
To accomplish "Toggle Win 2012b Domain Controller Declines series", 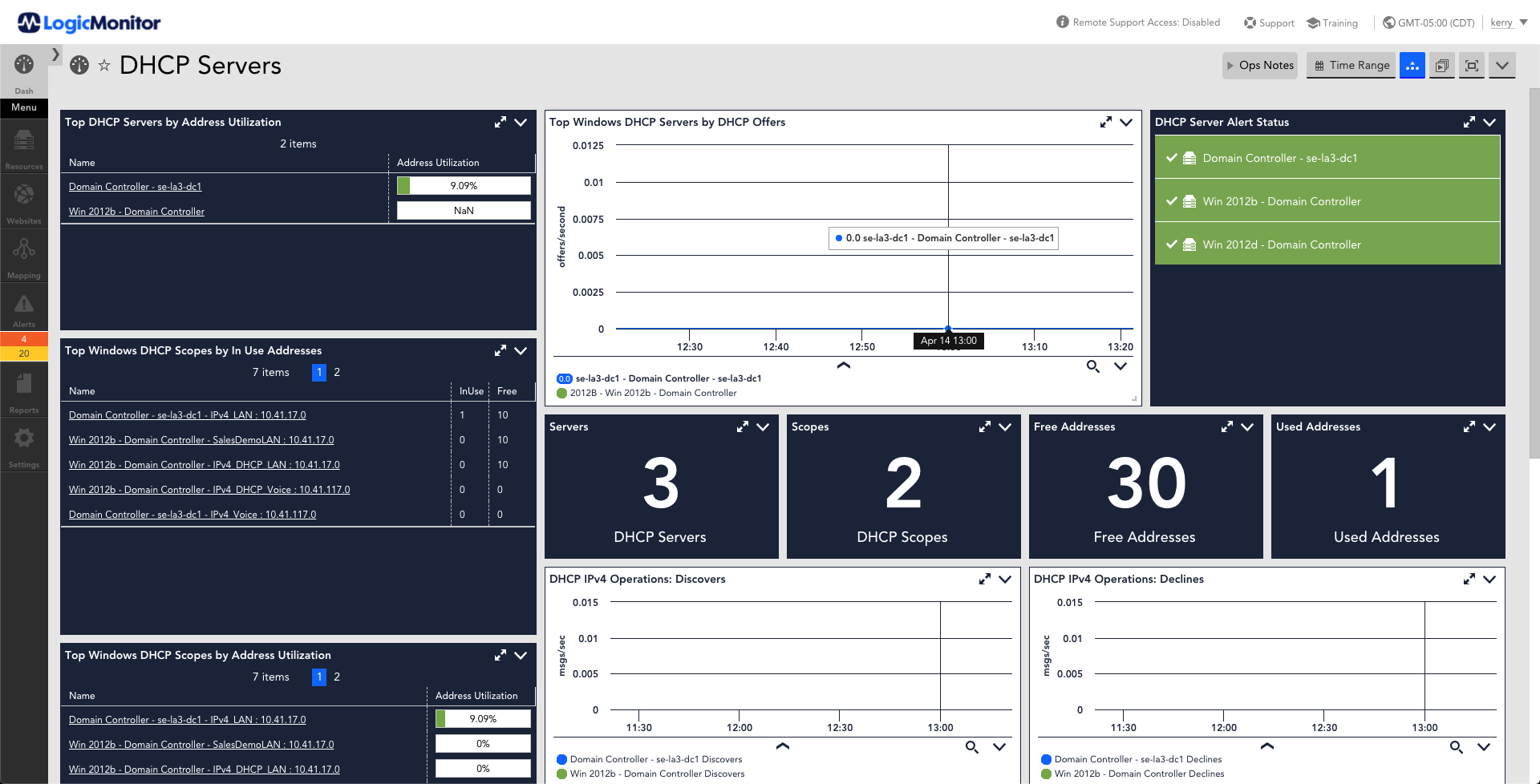I will click(x=1133, y=774).
